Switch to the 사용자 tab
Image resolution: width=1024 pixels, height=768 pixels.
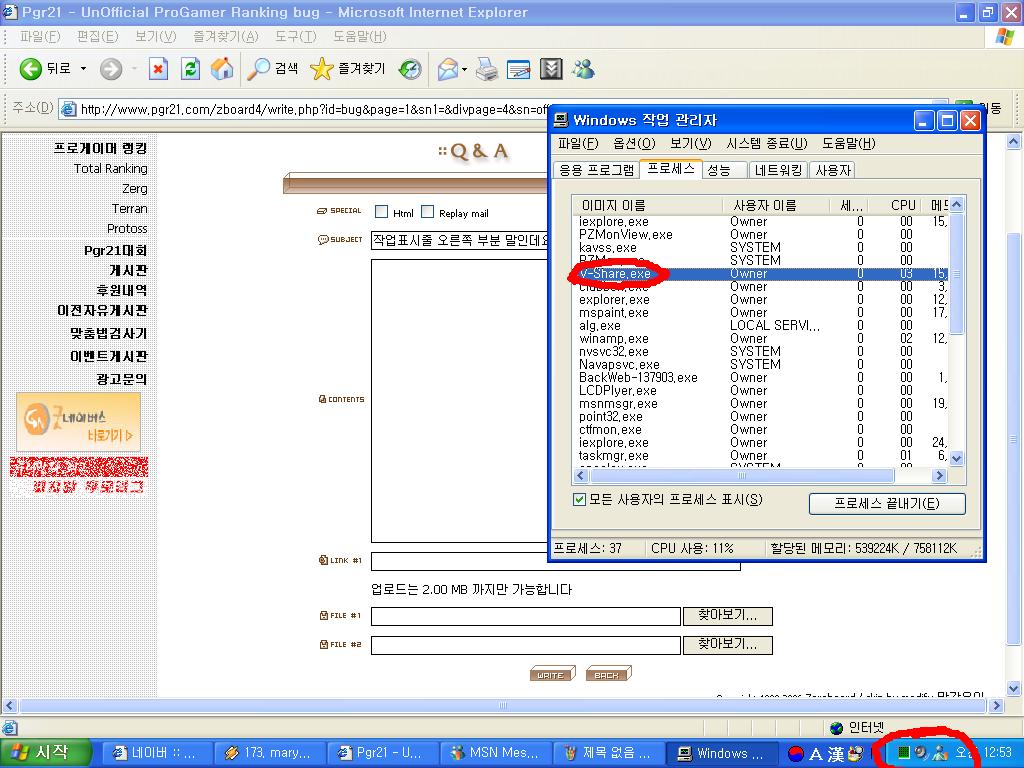coord(833,170)
